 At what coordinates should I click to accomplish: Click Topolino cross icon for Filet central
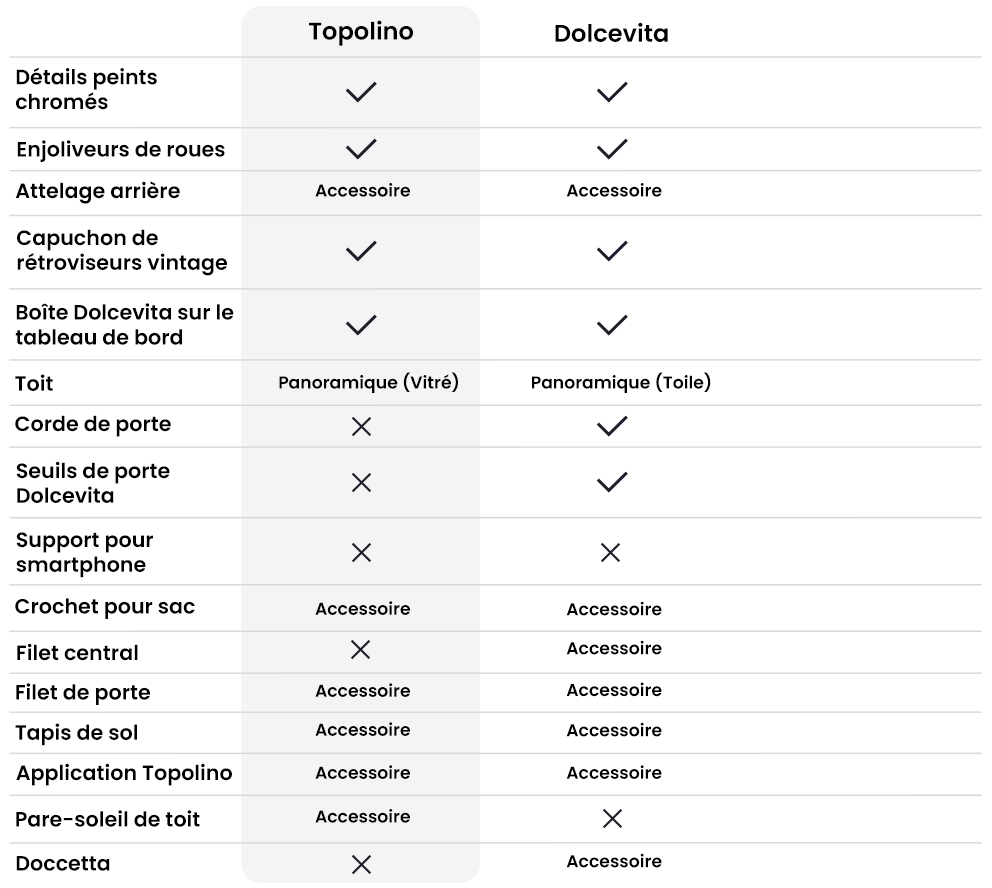[361, 650]
